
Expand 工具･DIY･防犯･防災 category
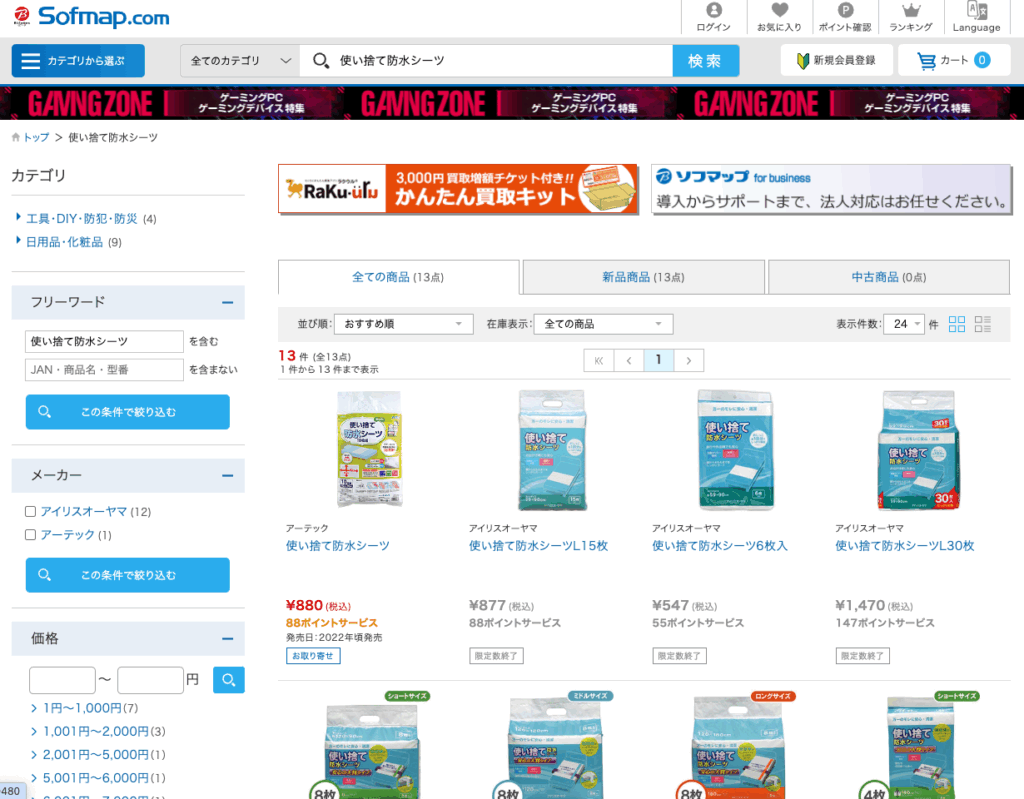pos(82,219)
